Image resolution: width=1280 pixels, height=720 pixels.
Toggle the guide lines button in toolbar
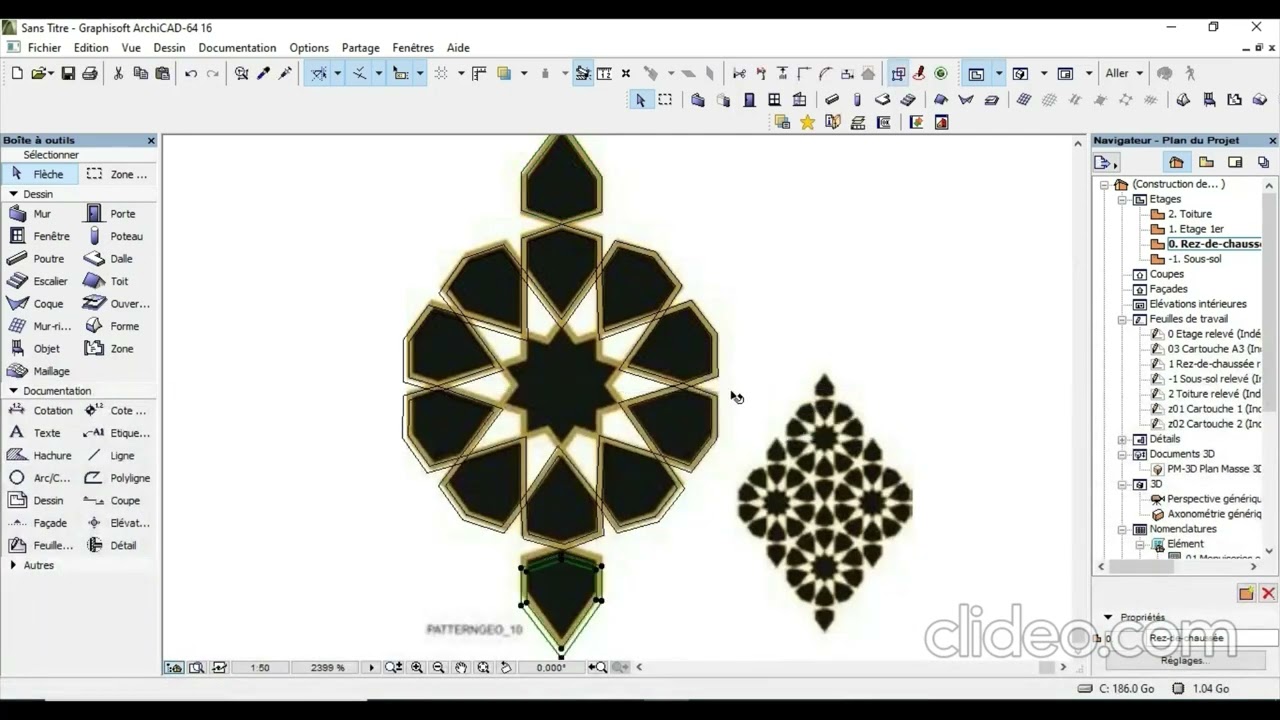pos(319,73)
